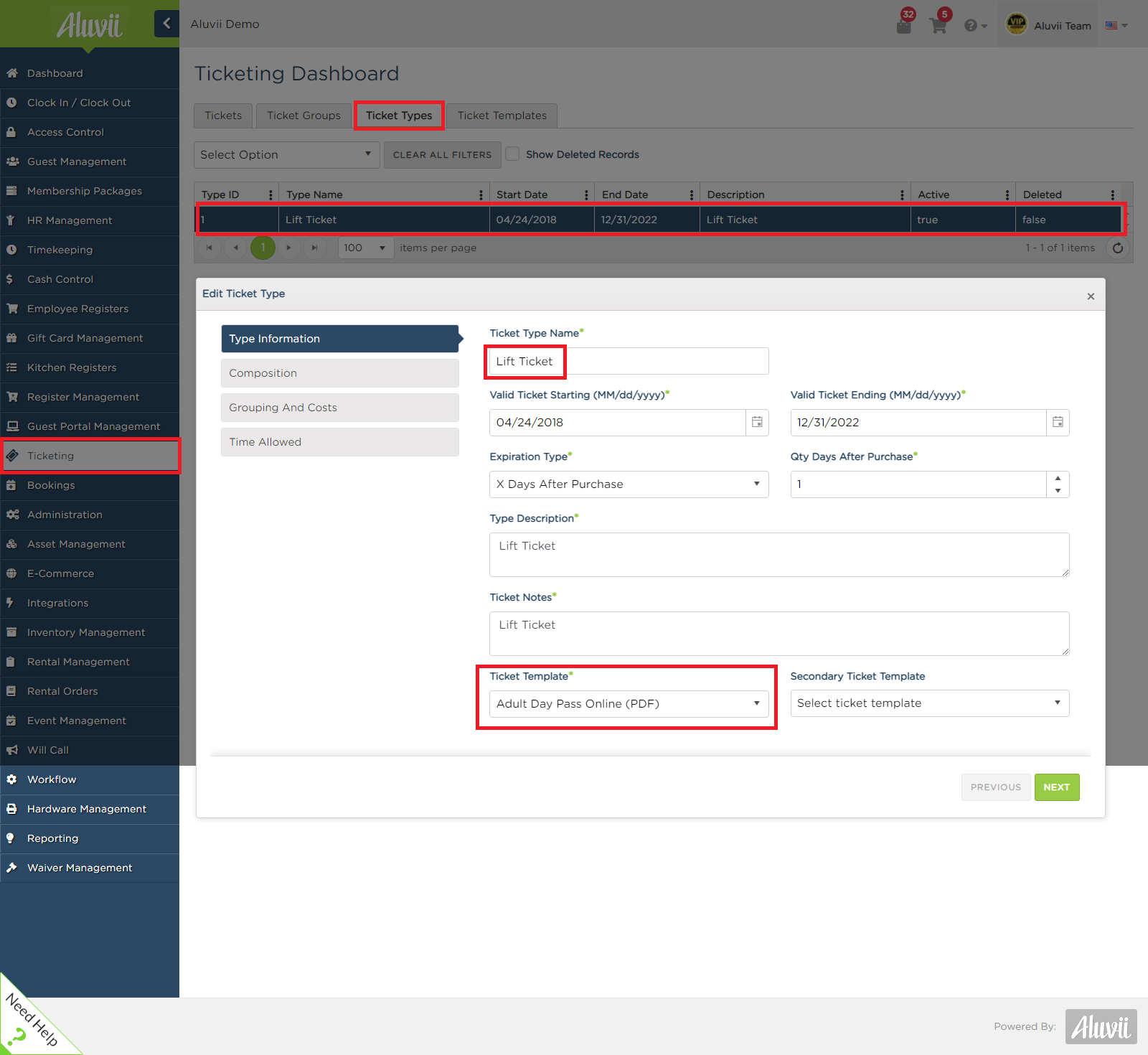Open the language flag dropdown

point(1116,26)
